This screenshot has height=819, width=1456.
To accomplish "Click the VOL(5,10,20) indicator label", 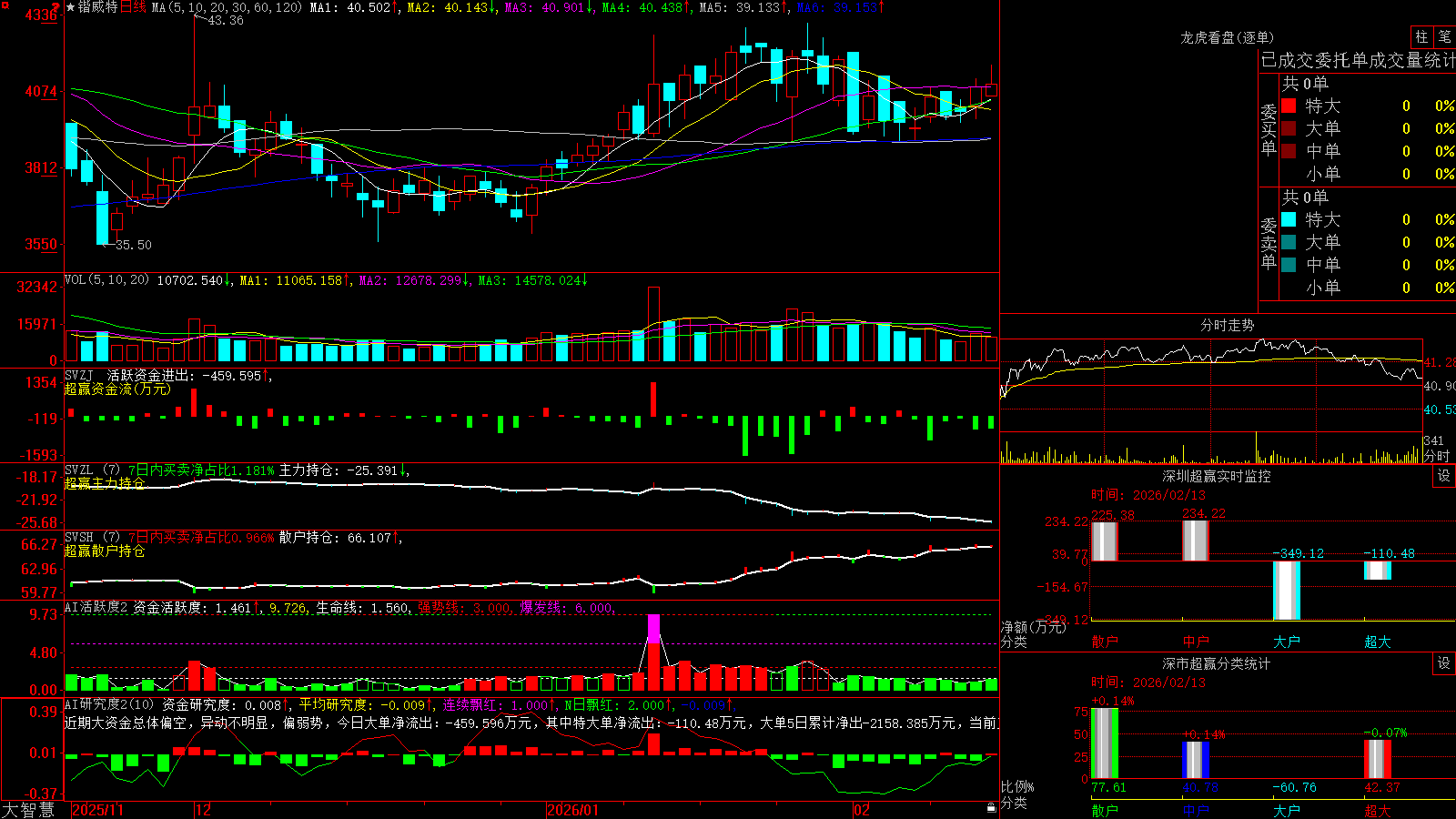I will (x=106, y=280).
